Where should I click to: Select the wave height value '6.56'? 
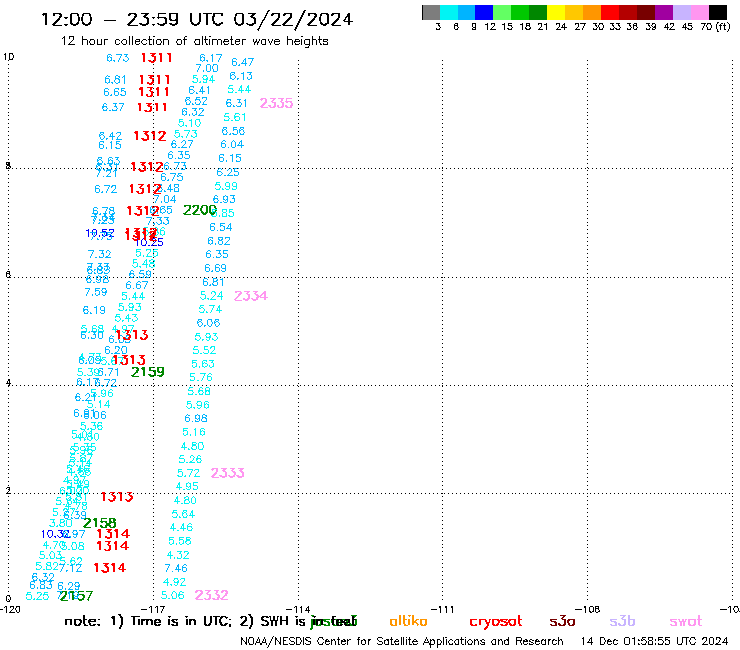pos(233,131)
